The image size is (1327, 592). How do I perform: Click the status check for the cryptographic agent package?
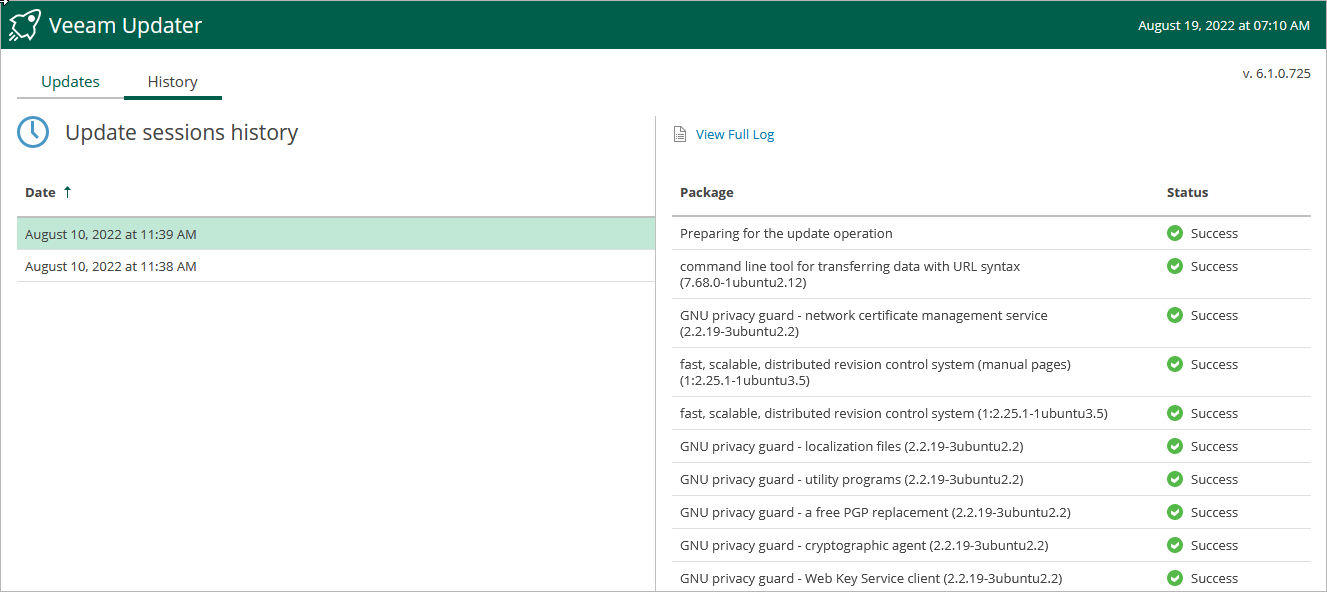[1175, 546]
